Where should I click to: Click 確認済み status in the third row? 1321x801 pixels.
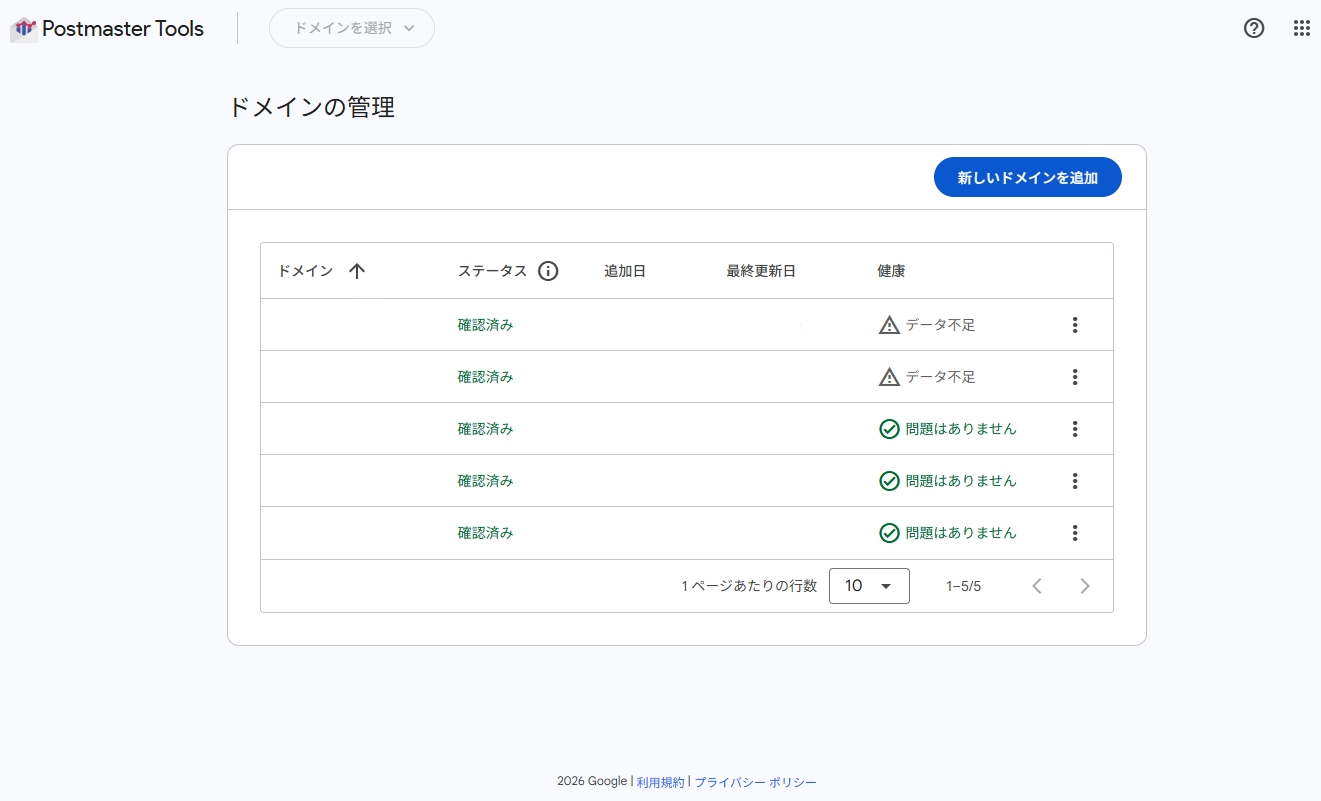(x=485, y=429)
